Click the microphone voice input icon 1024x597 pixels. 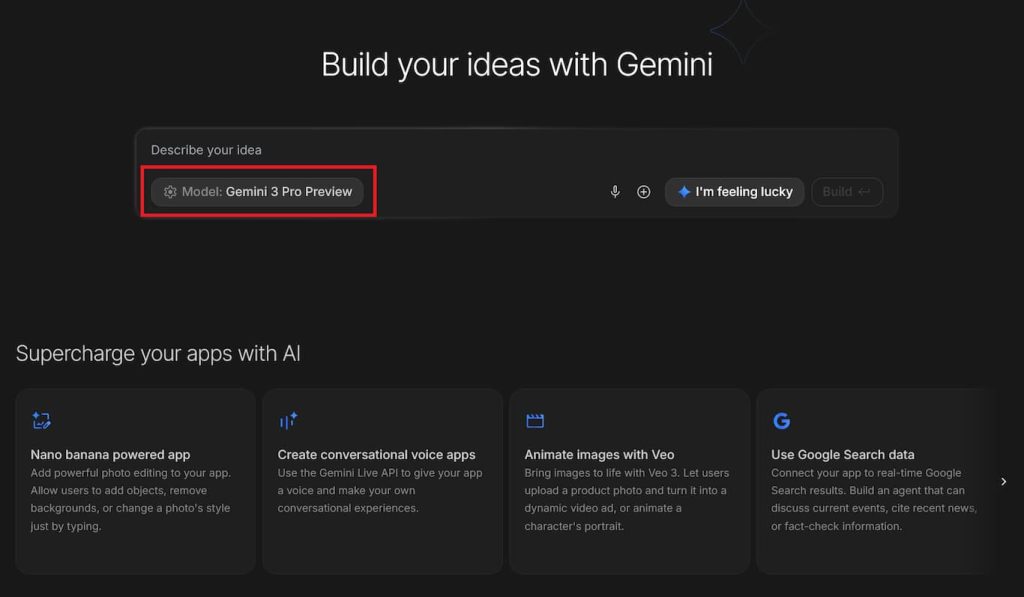[x=615, y=192]
